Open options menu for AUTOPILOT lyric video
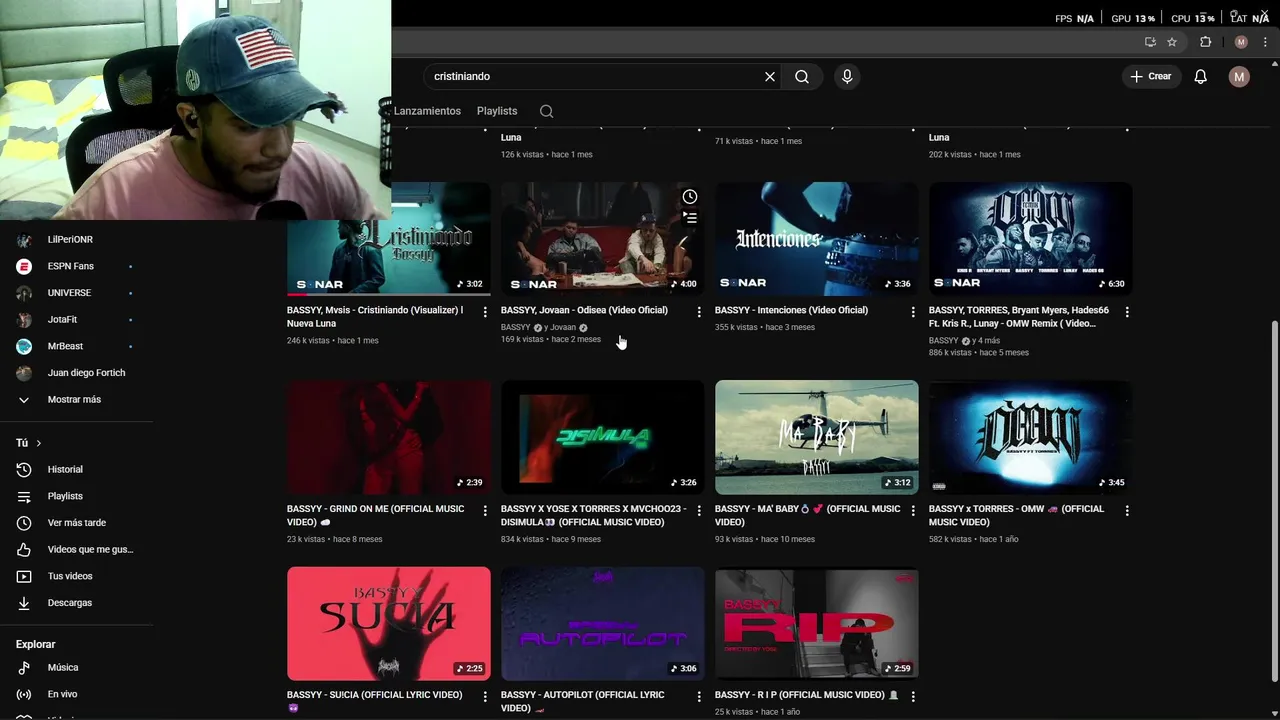1280x720 pixels. point(699,696)
